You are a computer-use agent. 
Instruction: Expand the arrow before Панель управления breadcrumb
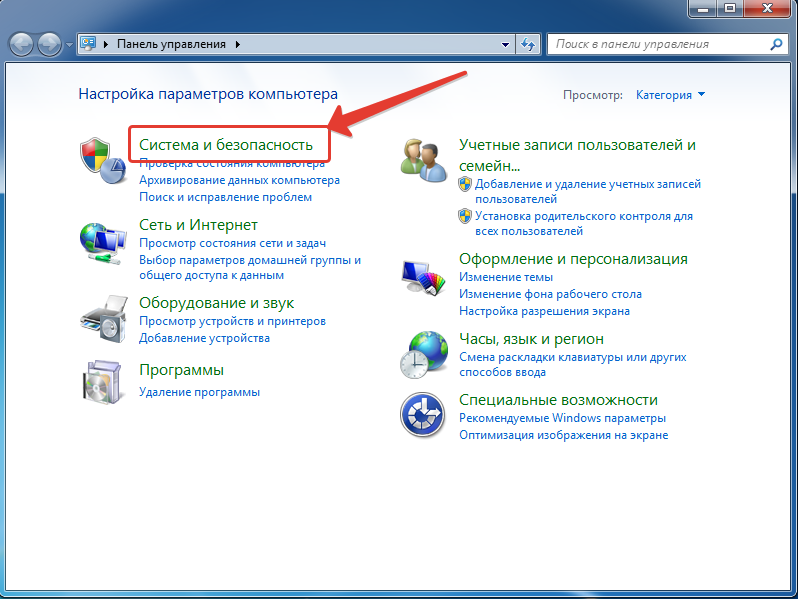pos(106,44)
